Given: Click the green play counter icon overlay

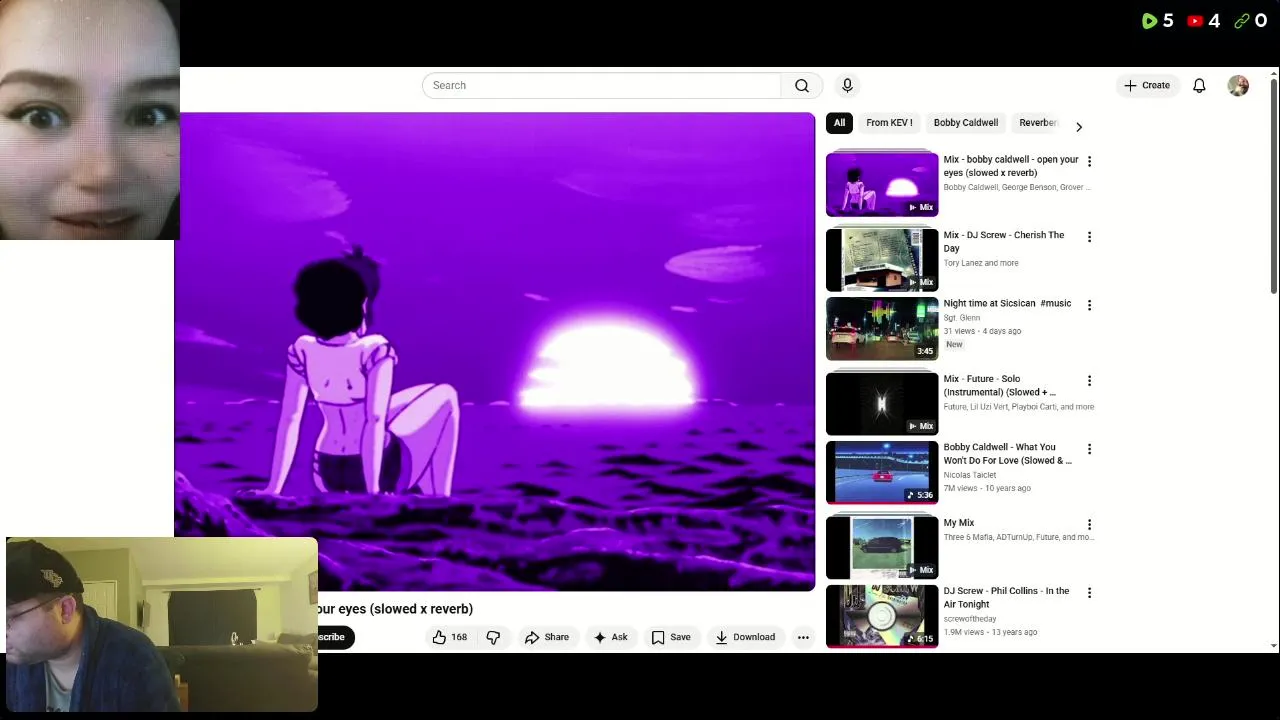Looking at the screenshot, I should point(1149,20).
